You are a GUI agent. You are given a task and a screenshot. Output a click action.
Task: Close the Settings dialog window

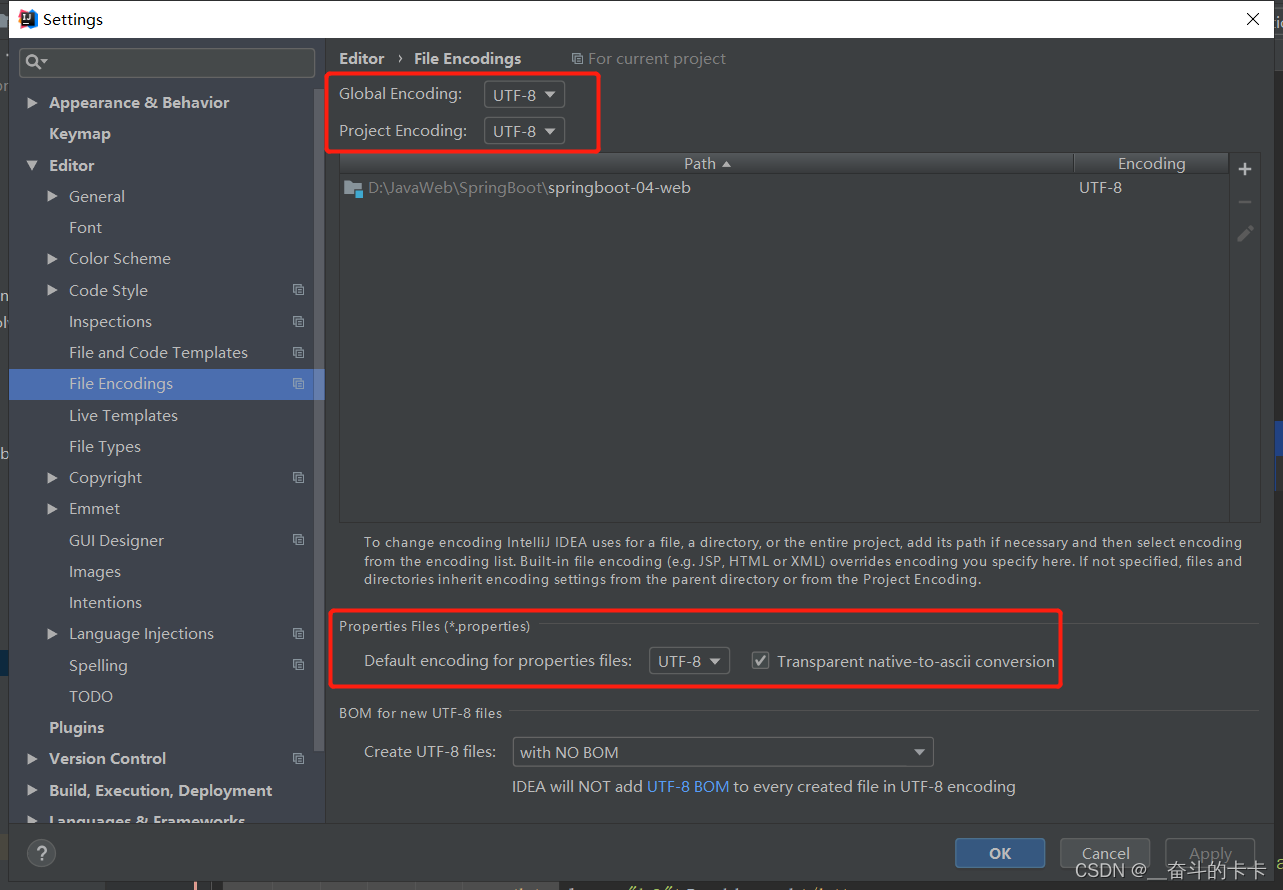[x=1253, y=19]
